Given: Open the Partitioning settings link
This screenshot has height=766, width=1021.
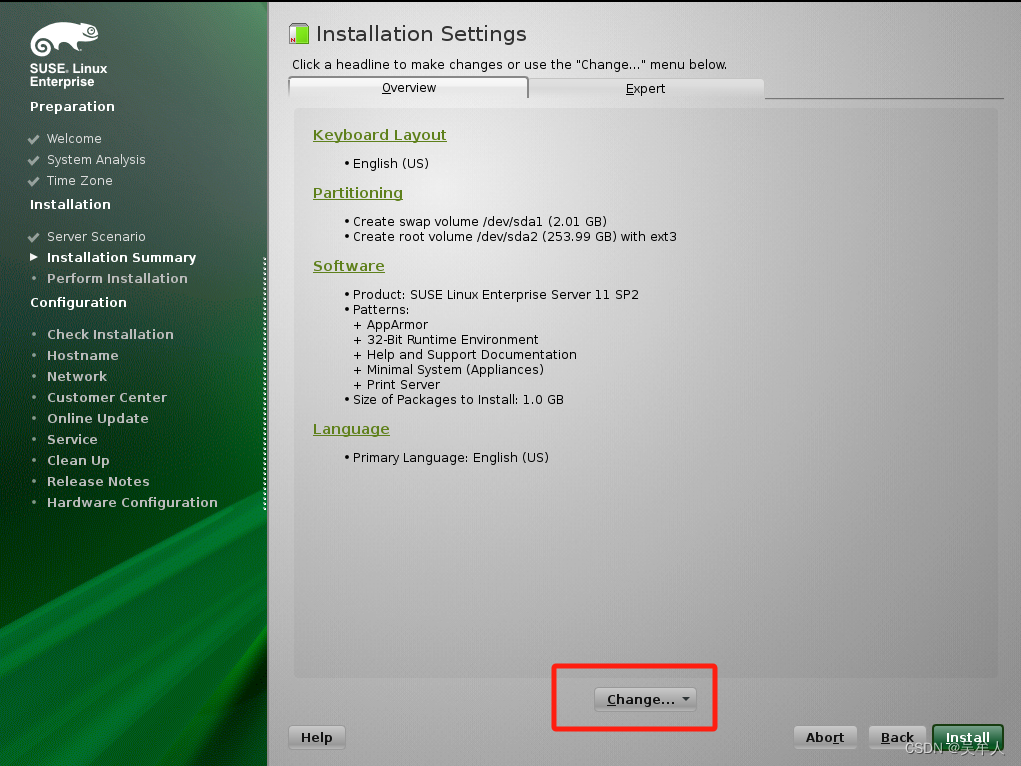Looking at the screenshot, I should [x=357, y=193].
